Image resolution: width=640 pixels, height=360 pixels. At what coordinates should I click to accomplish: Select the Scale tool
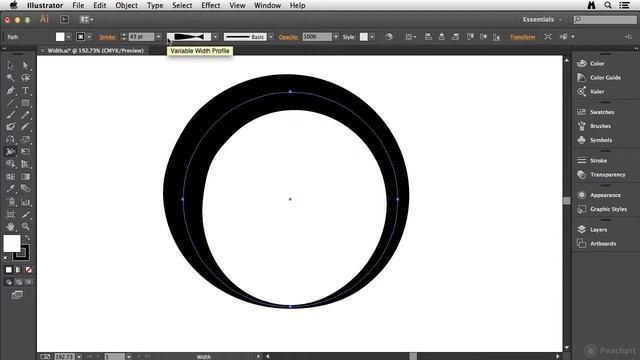(x=25, y=139)
